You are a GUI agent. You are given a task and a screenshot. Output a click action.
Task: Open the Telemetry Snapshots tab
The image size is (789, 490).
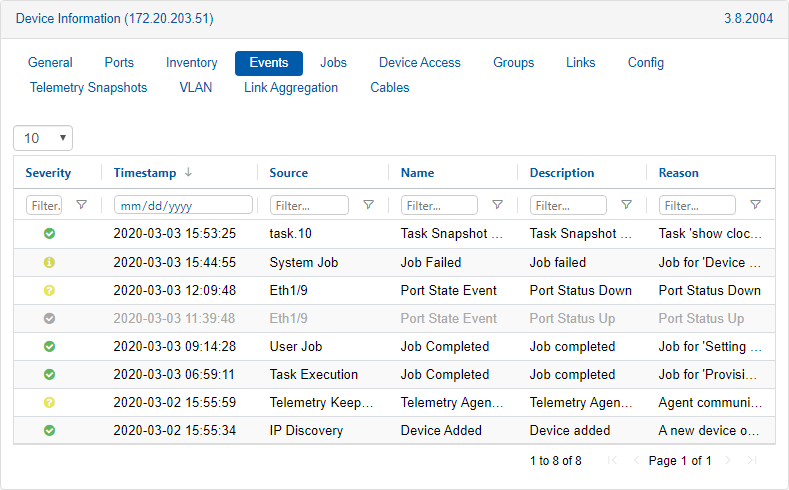tap(88, 88)
